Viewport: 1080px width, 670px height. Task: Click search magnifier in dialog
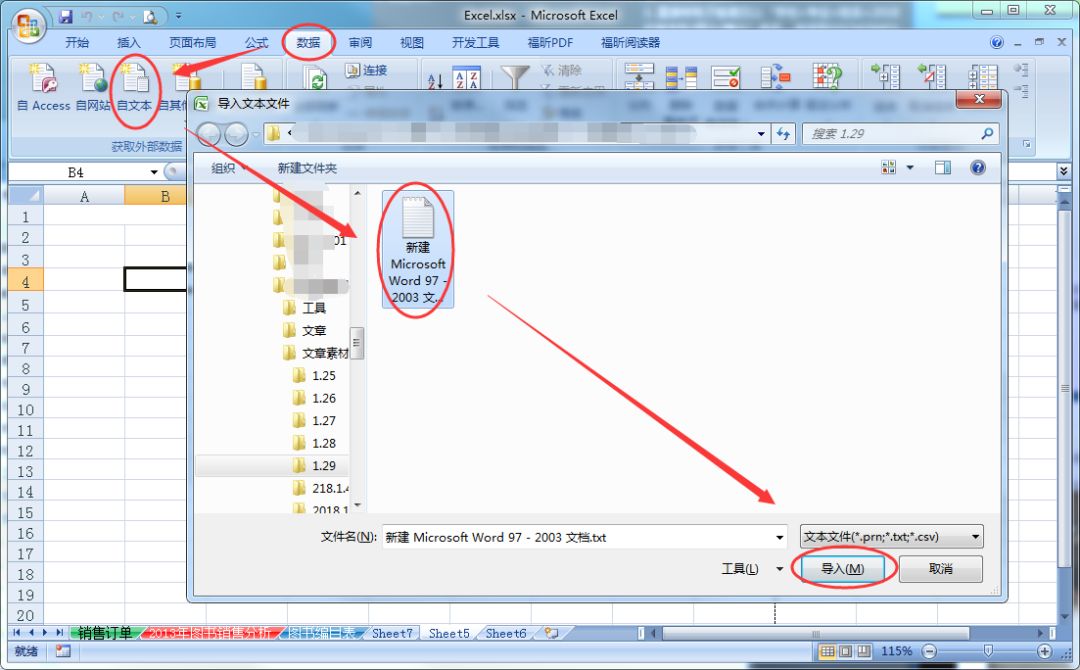pyautogui.click(x=987, y=134)
